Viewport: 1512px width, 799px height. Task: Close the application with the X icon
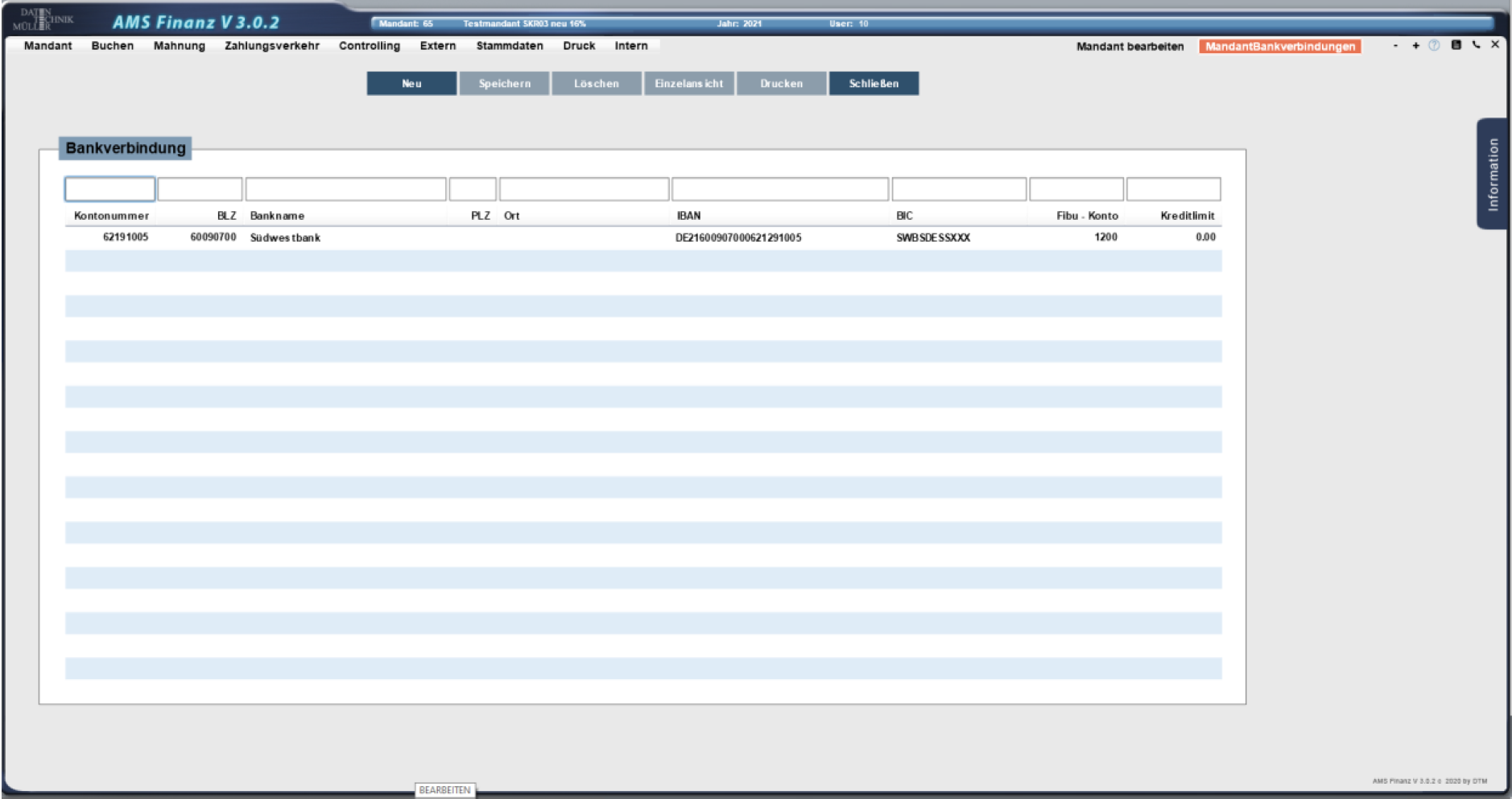point(1495,45)
